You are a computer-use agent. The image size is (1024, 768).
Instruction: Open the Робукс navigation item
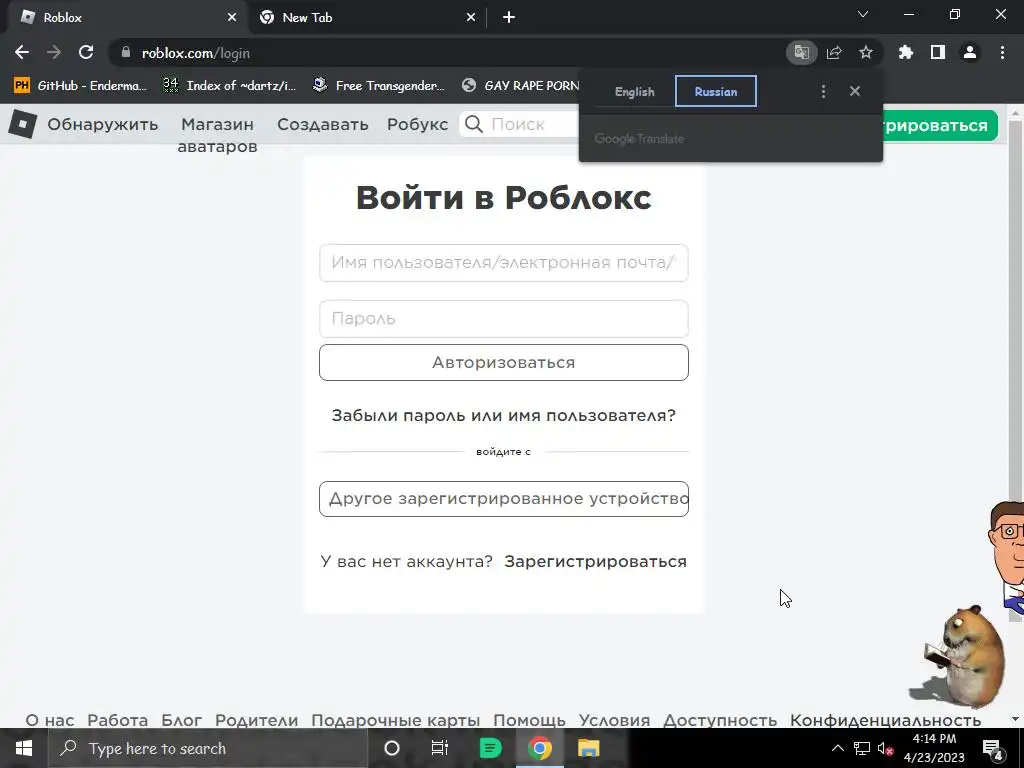tap(417, 124)
